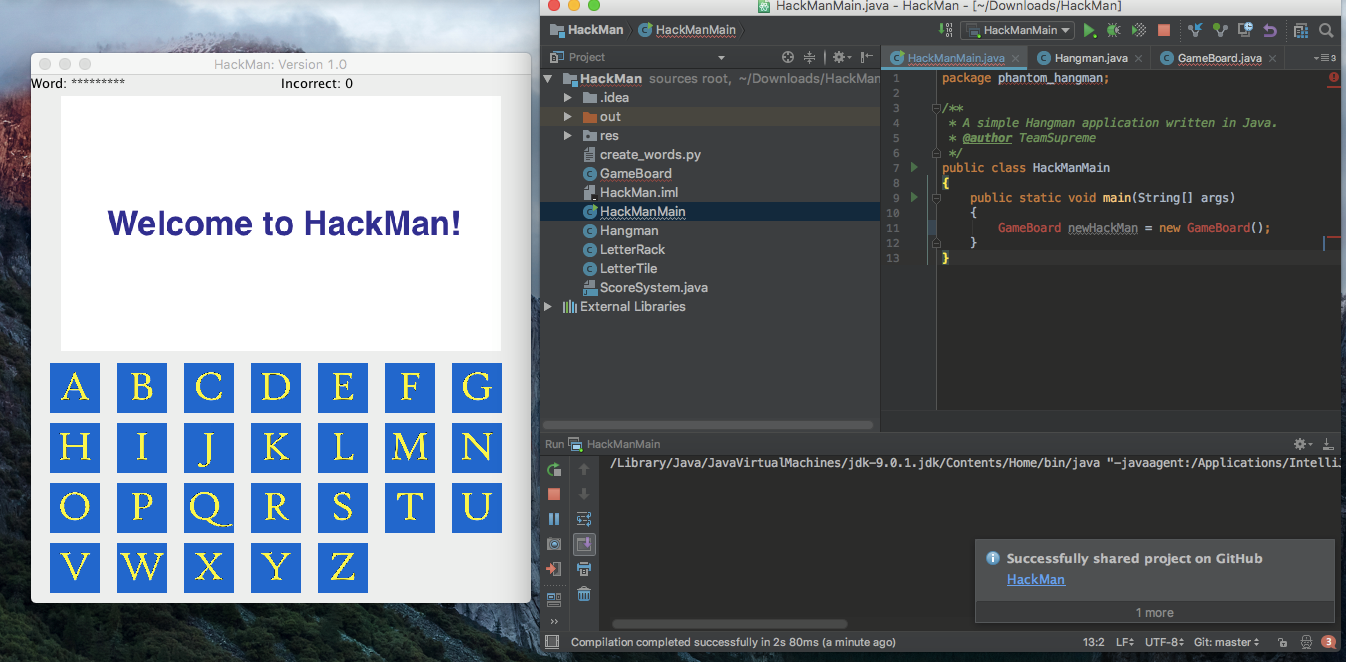Open Project panel gear settings menu

click(841, 57)
